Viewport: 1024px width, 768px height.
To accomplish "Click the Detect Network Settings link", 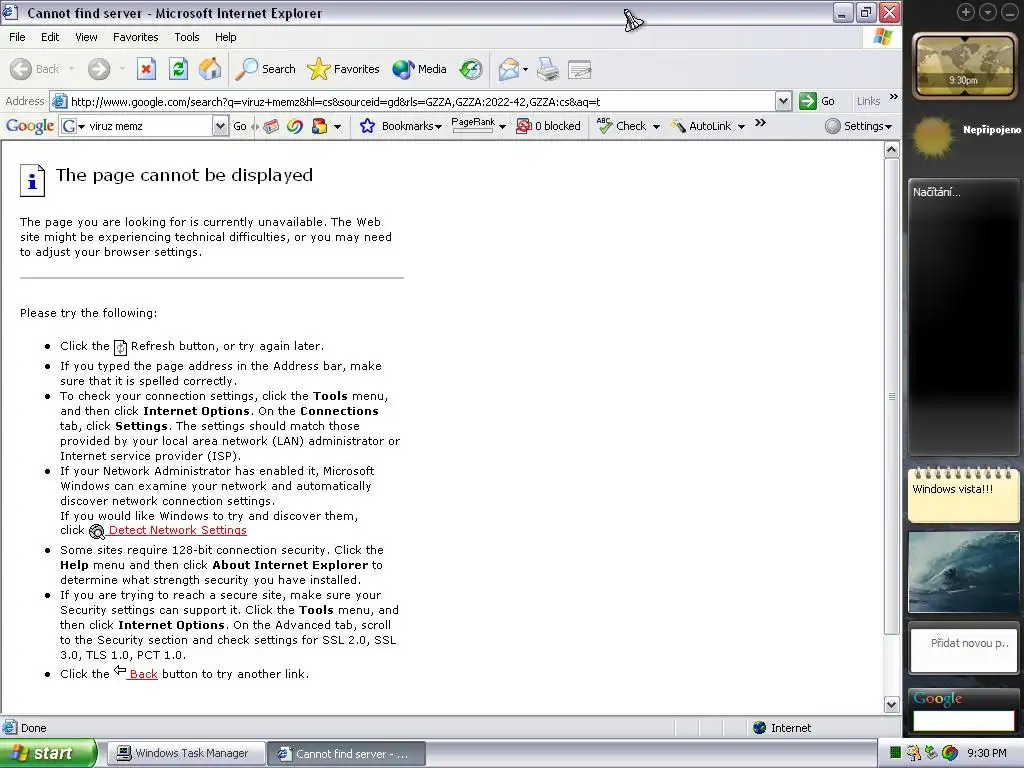I will 178,530.
